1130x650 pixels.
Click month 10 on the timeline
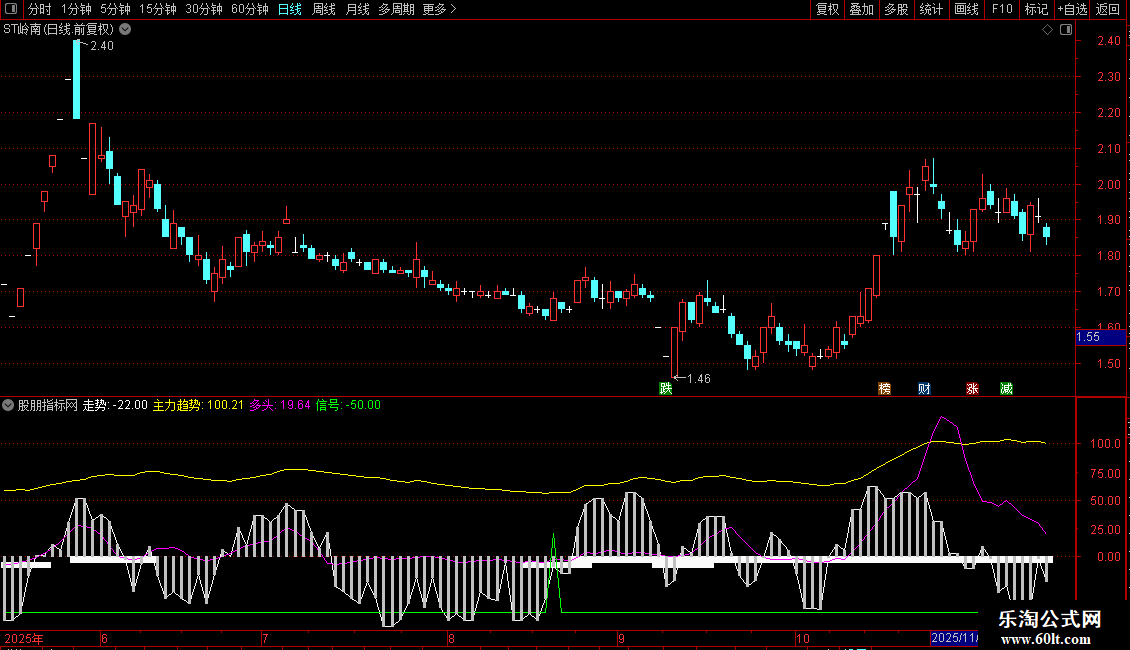coord(803,638)
